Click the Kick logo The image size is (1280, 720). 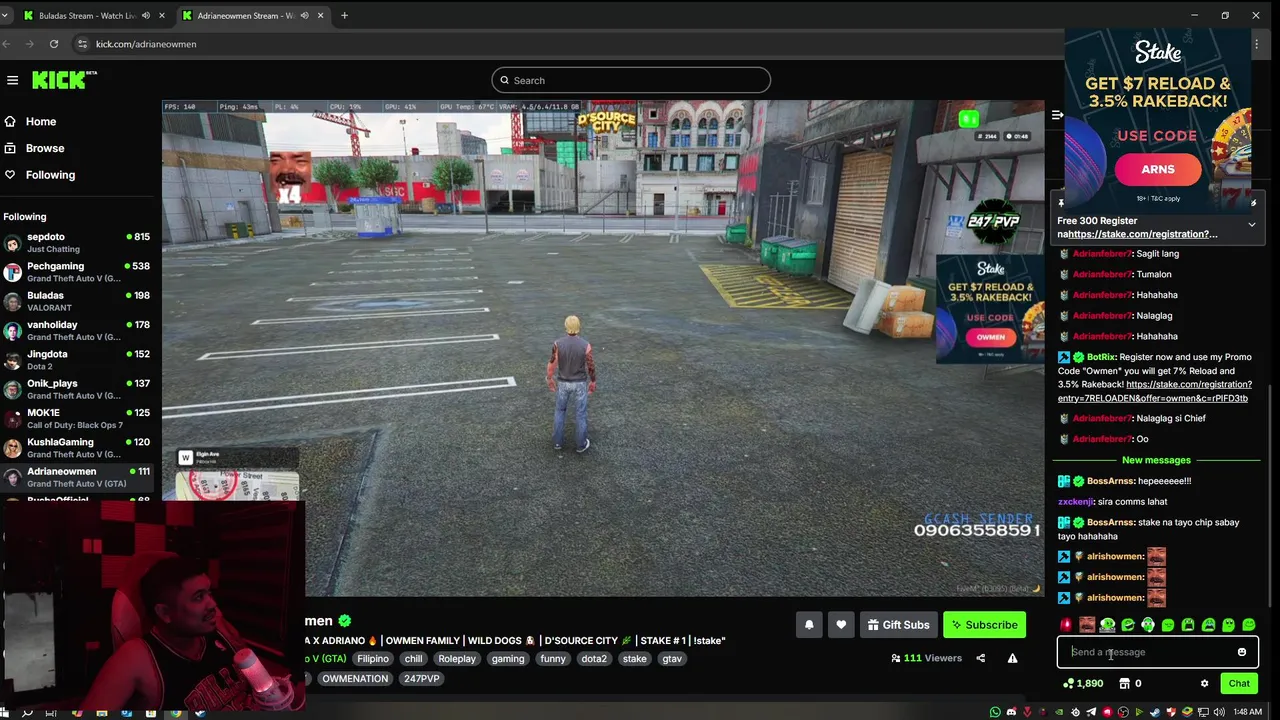pyautogui.click(x=64, y=80)
